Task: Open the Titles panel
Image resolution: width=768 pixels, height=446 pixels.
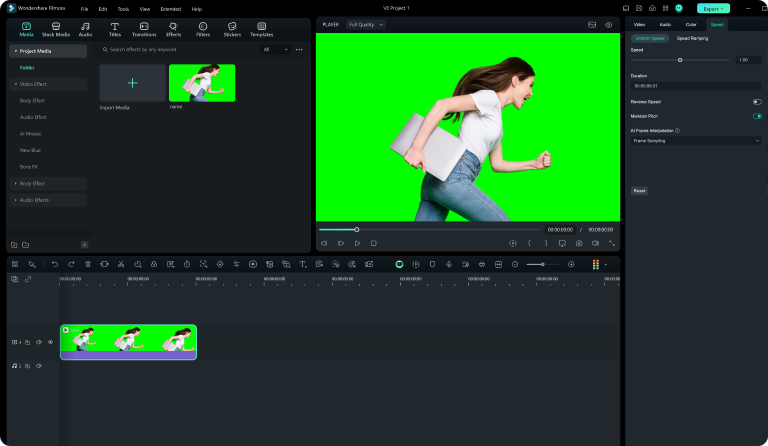Action: 115,29
